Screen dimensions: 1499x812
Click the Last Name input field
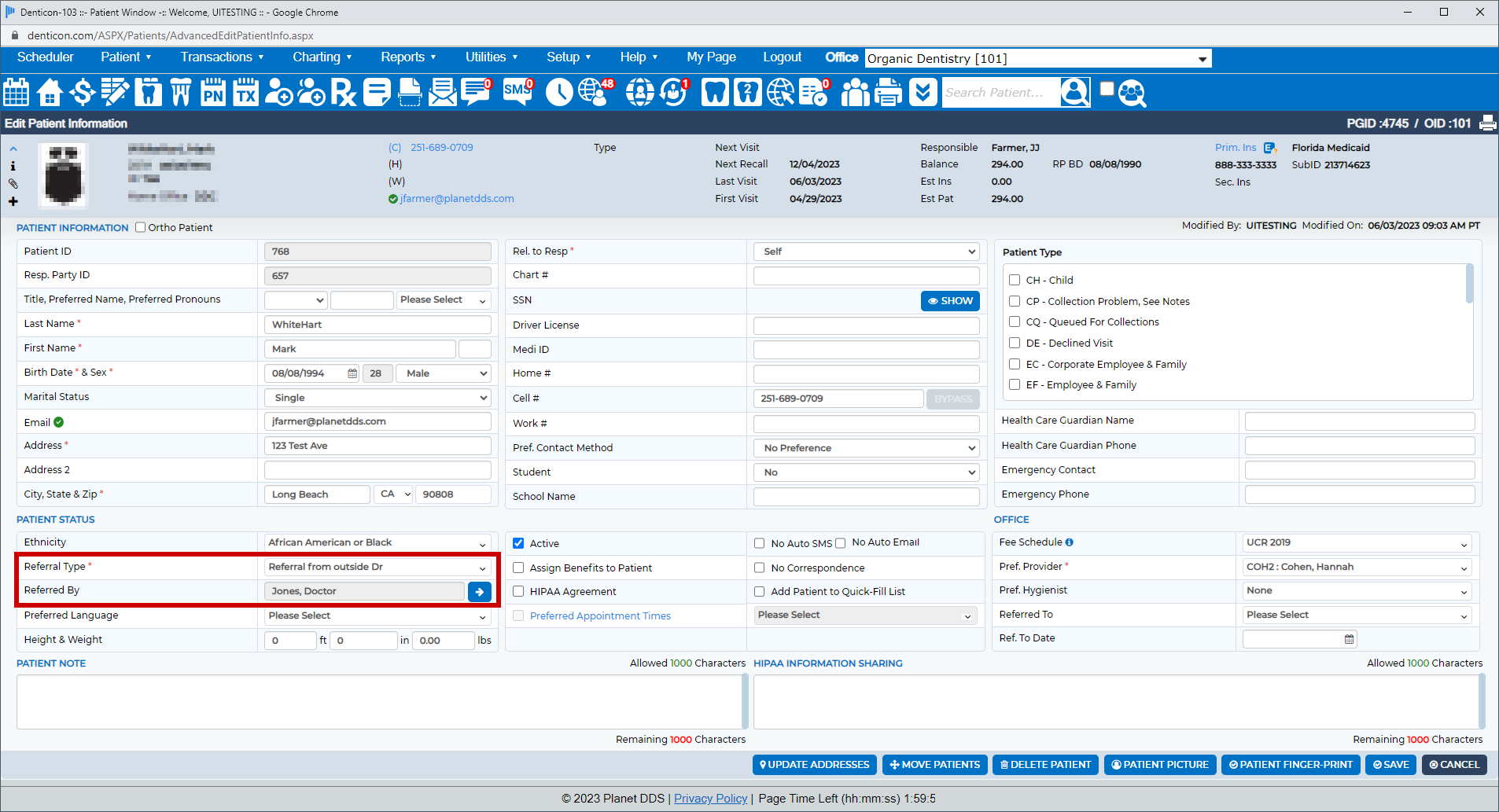(378, 325)
